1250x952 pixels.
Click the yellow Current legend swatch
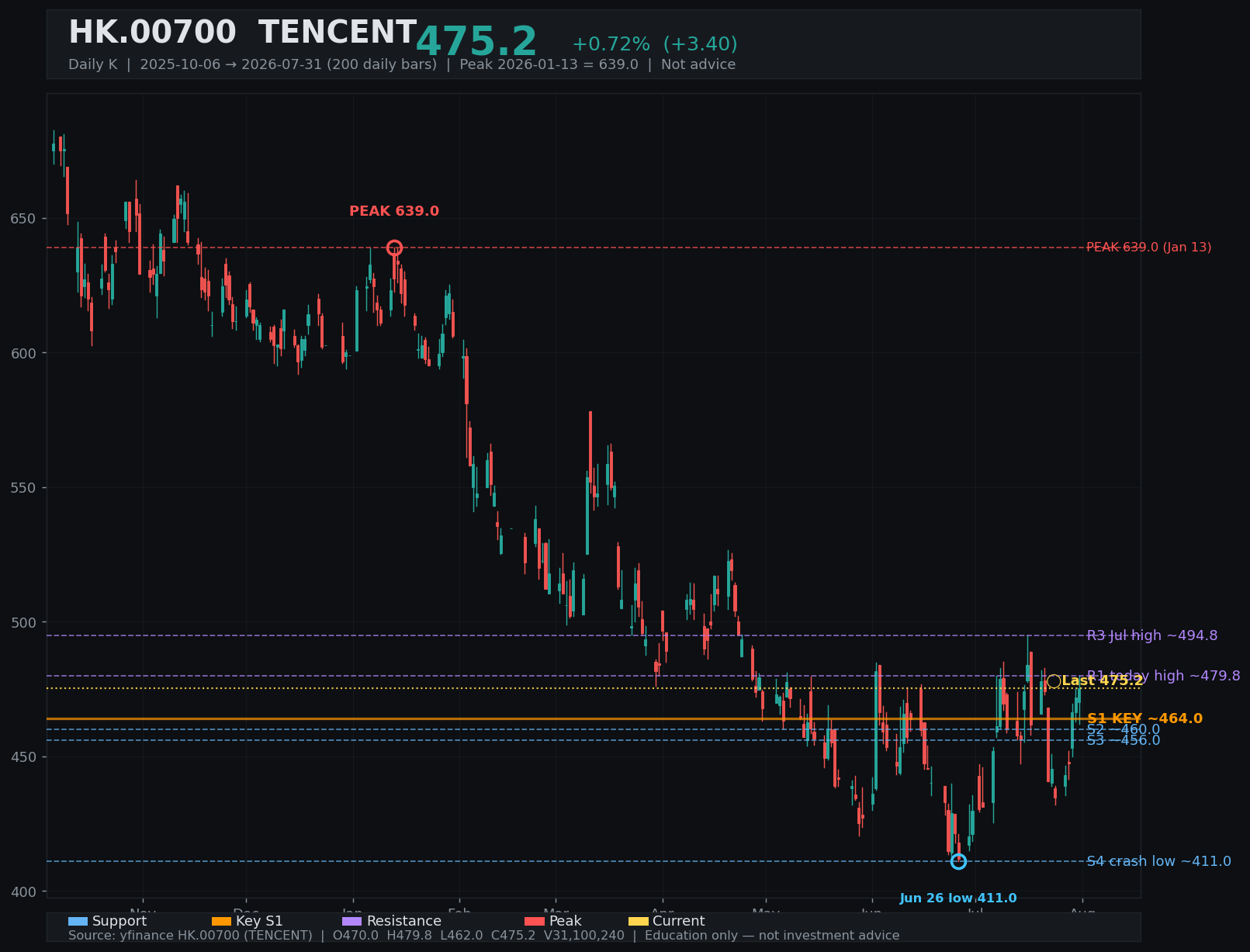click(639, 921)
